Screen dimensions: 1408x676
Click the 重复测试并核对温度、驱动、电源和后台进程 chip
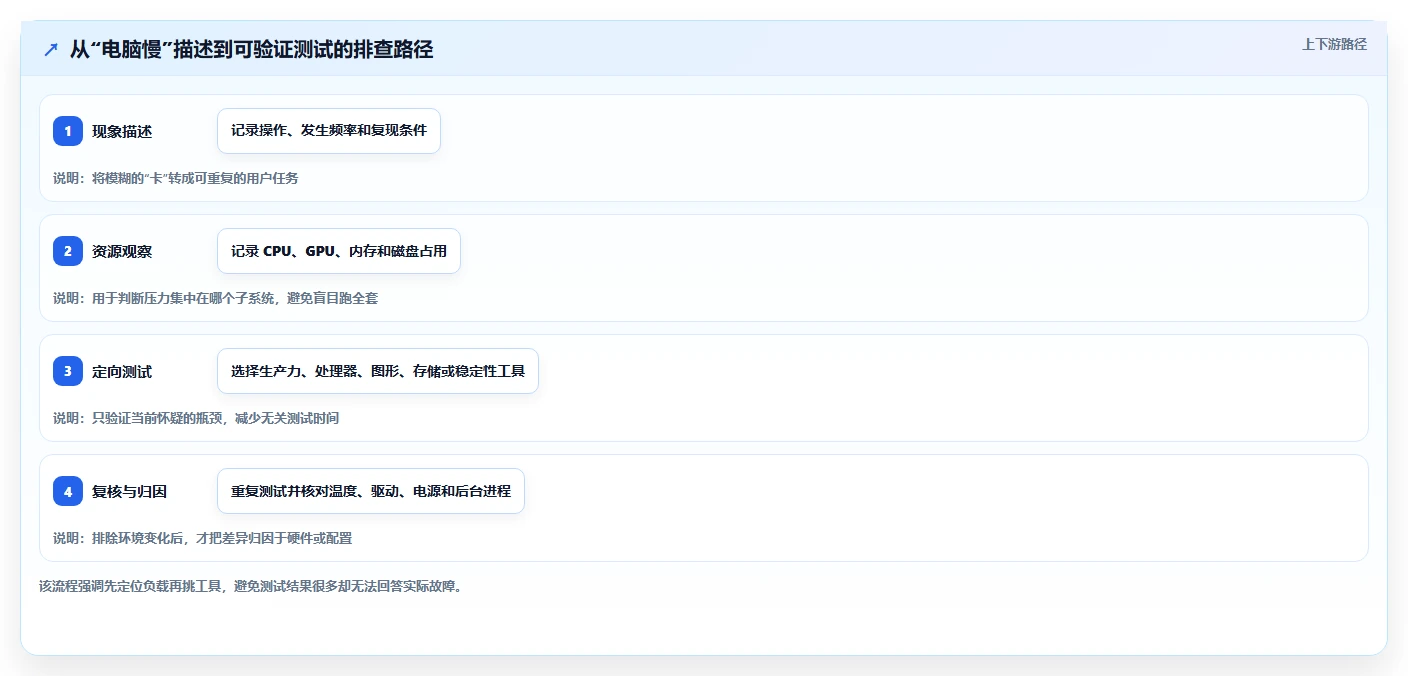371,491
